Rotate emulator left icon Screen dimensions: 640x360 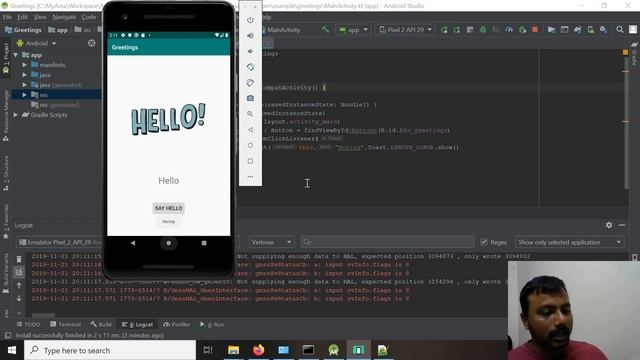[250, 67]
